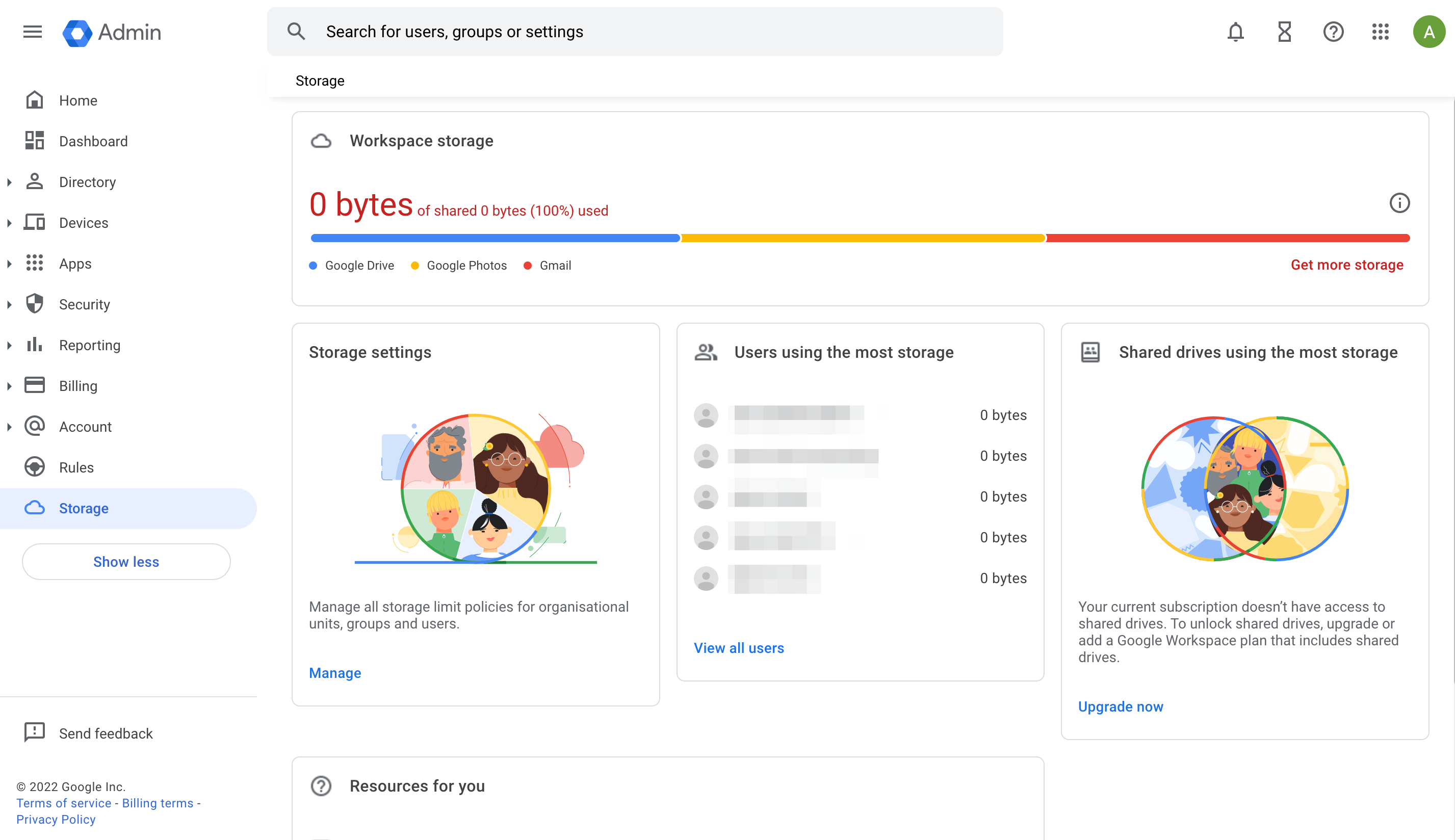1455x840 pixels.
Task: Click the notifications bell icon
Action: point(1235,32)
